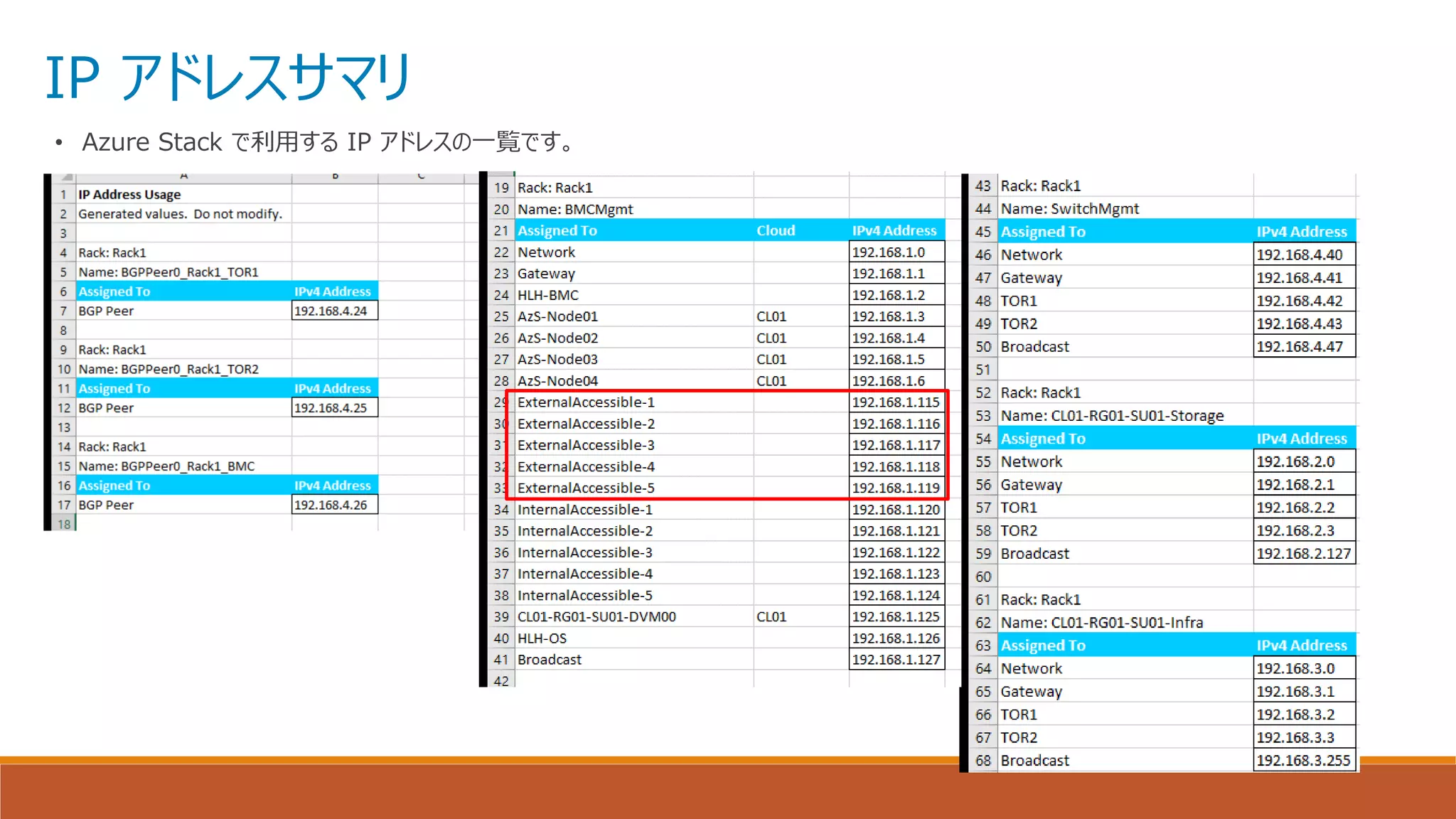Click the slide title 'IP アドレスサマリ'
Image resolution: width=1456 pixels, height=819 pixels.
point(227,77)
